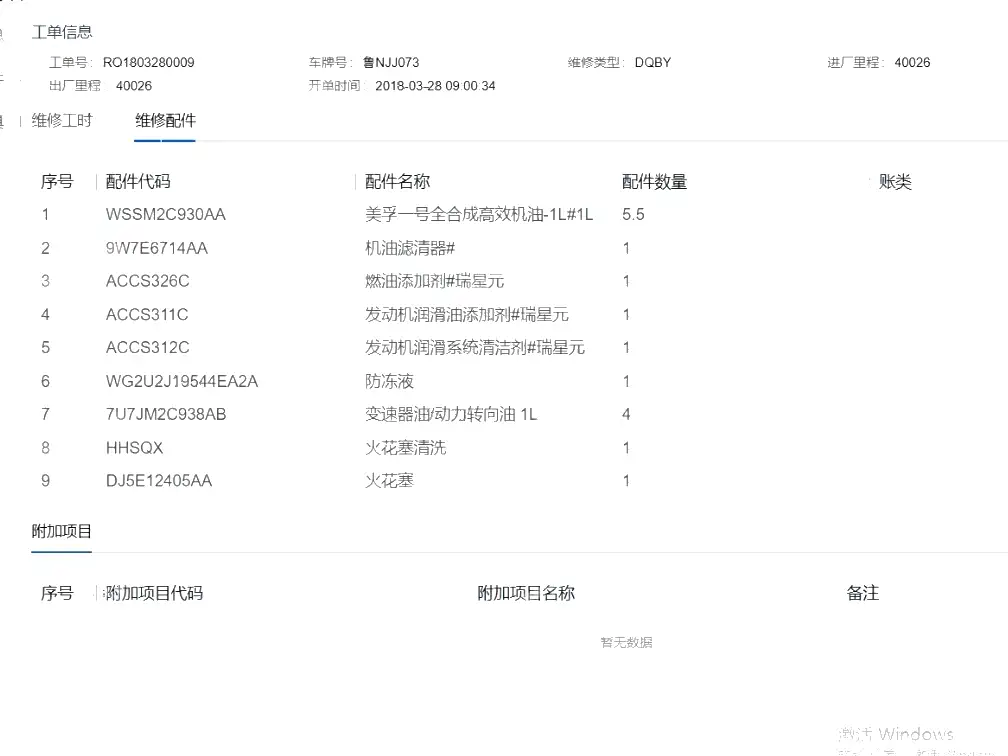This screenshot has width=1008, height=756.
Task: Select the 维修配件 tab
Action: pos(165,120)
